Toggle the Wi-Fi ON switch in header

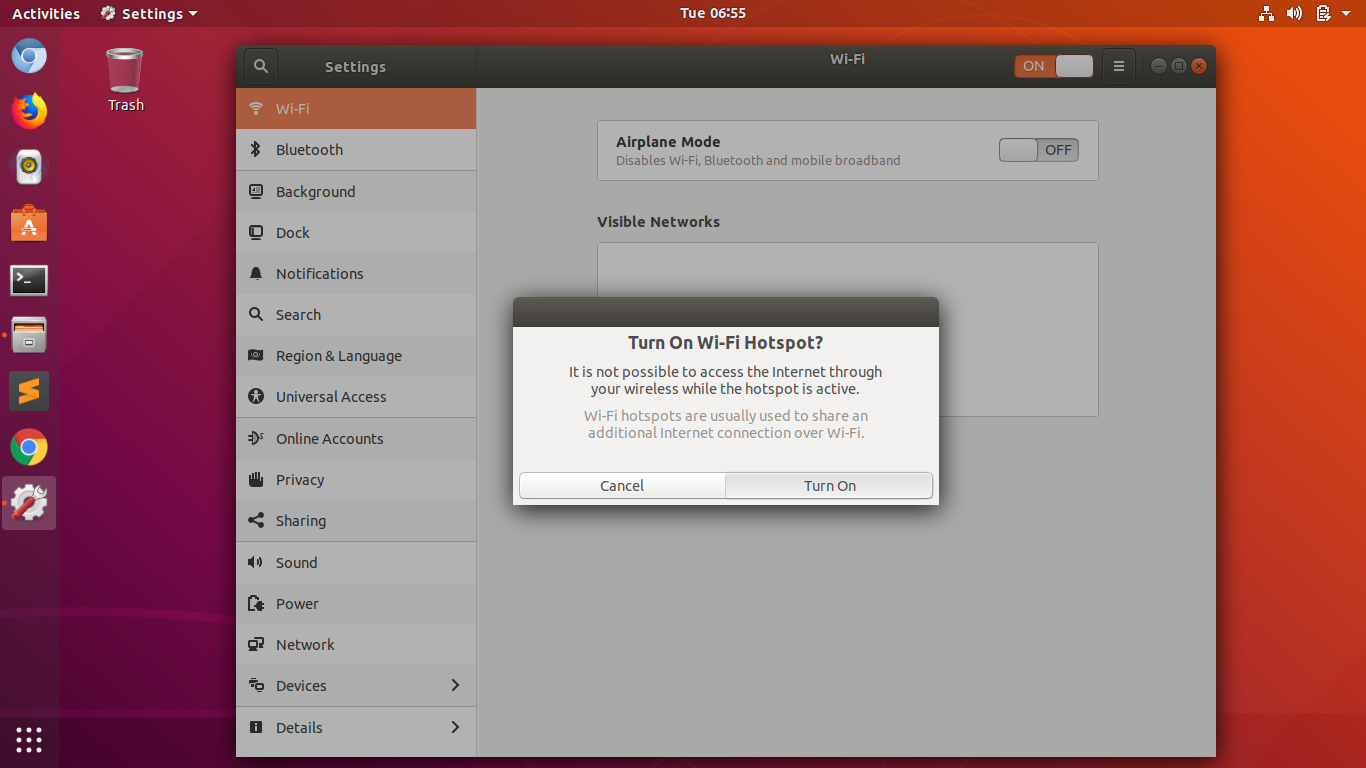click(1054, 66)
